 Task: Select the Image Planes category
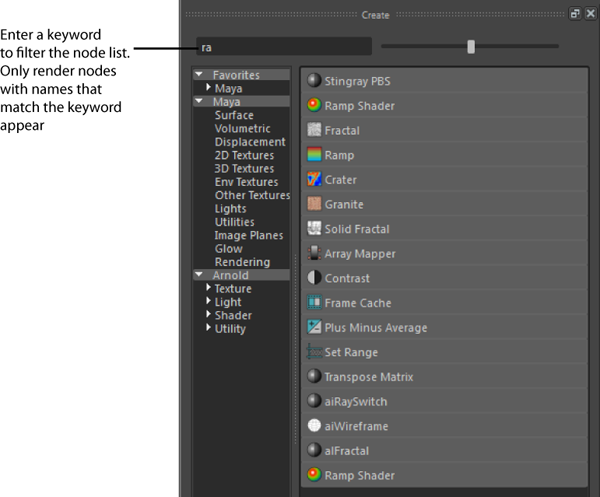point(249,236)
